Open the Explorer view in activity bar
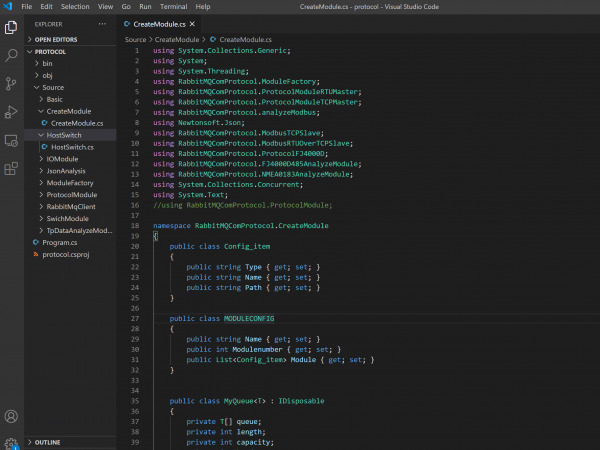This screenshot has height=450, width=600. coord(11,26)
